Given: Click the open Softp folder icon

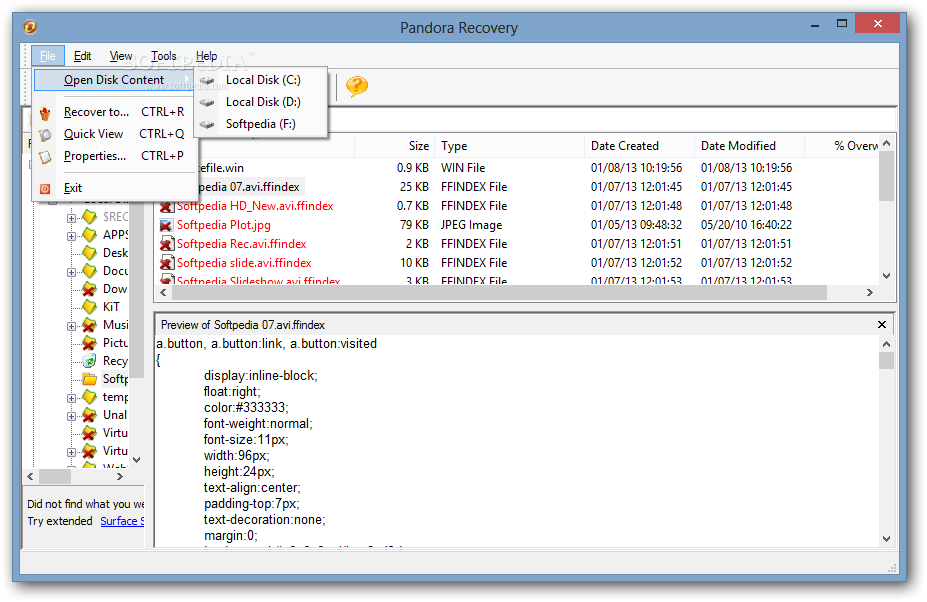Looking at the screenshot, I should 90,379.
